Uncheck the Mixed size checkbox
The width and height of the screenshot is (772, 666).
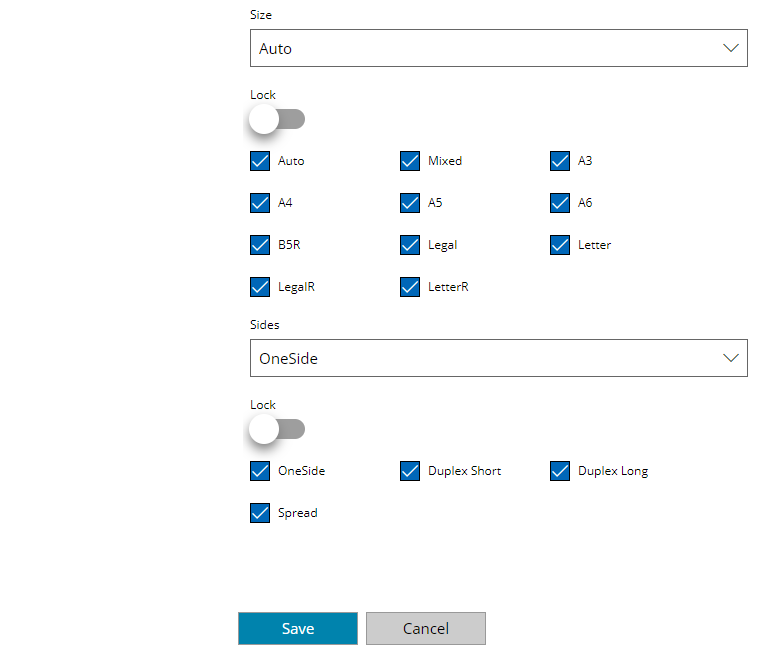(410, 161)
